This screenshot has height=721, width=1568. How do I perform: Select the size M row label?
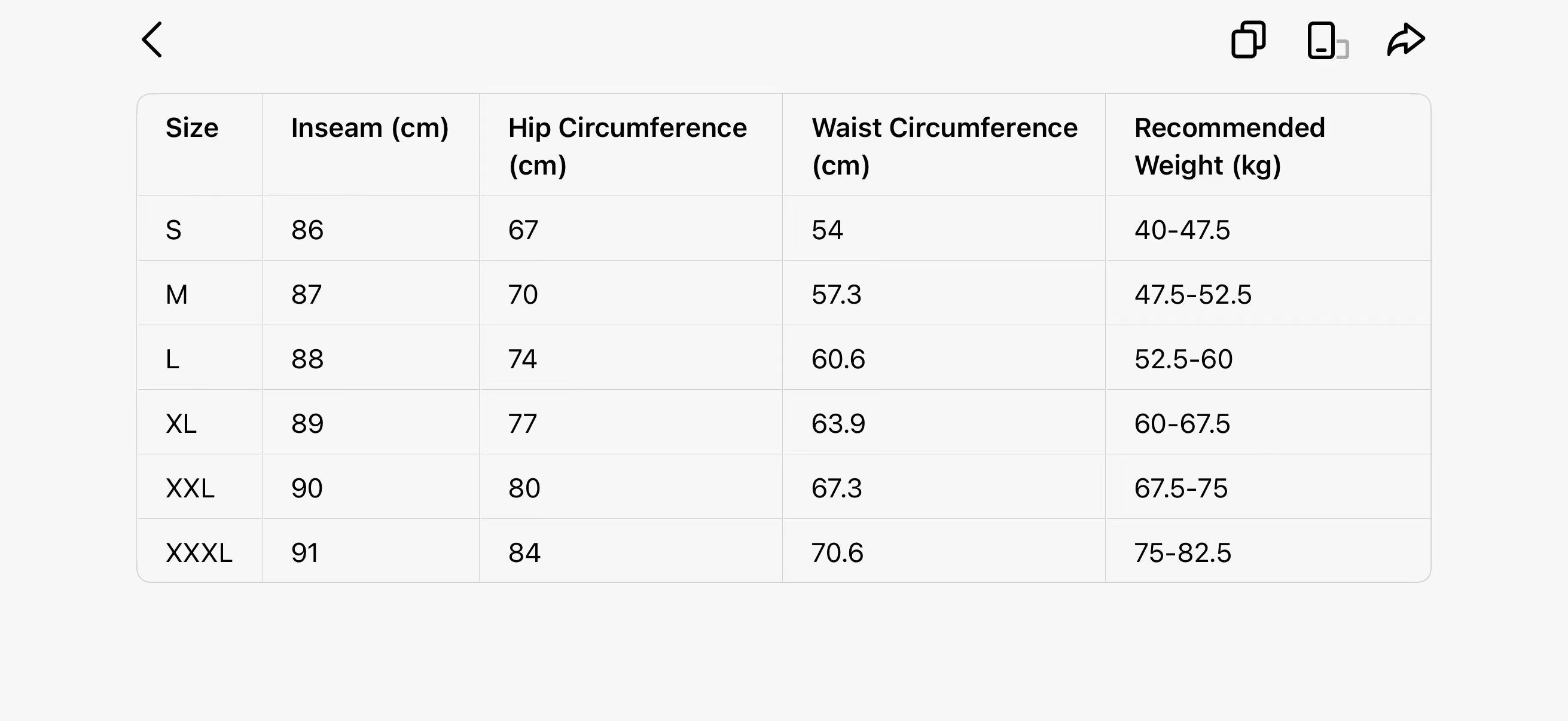tap(176, 295)
